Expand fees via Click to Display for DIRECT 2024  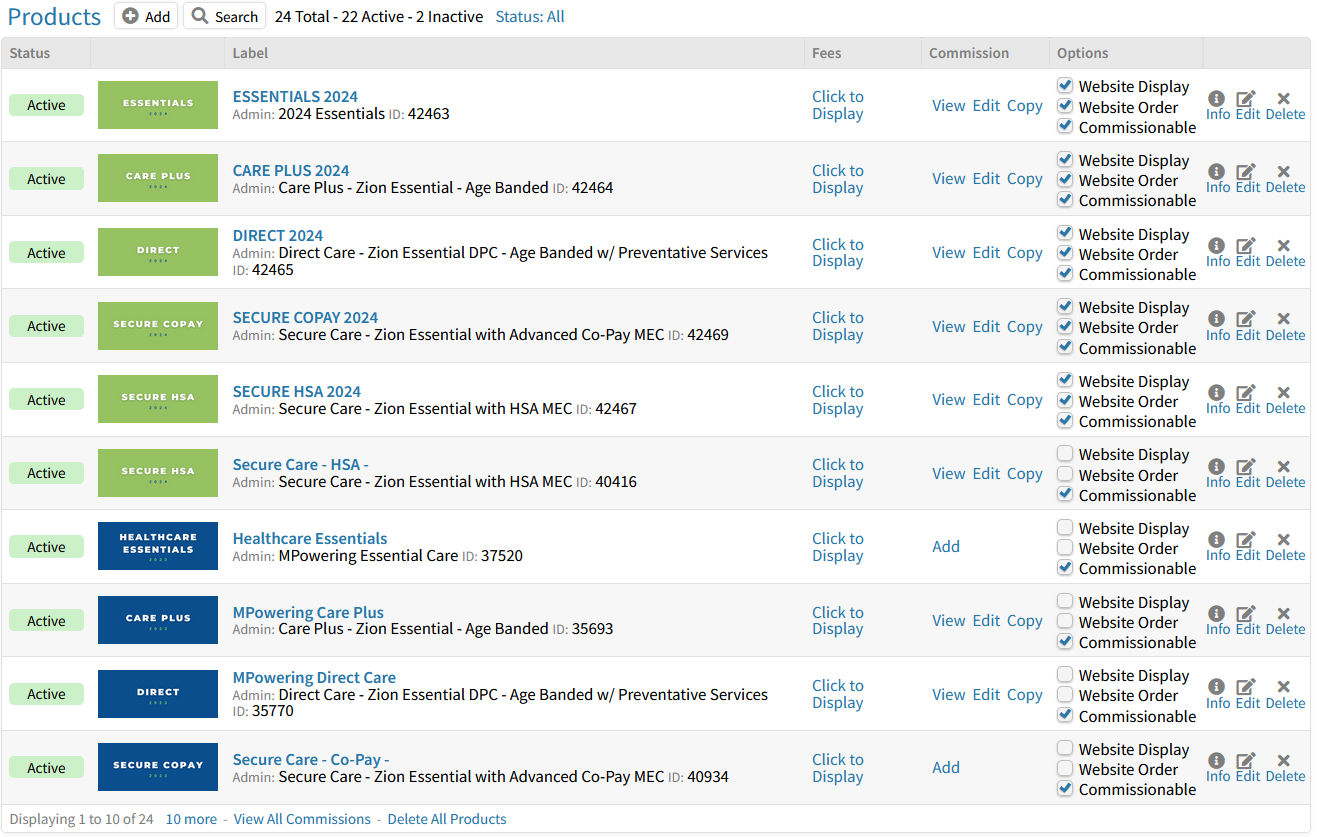tap(837, 253)
